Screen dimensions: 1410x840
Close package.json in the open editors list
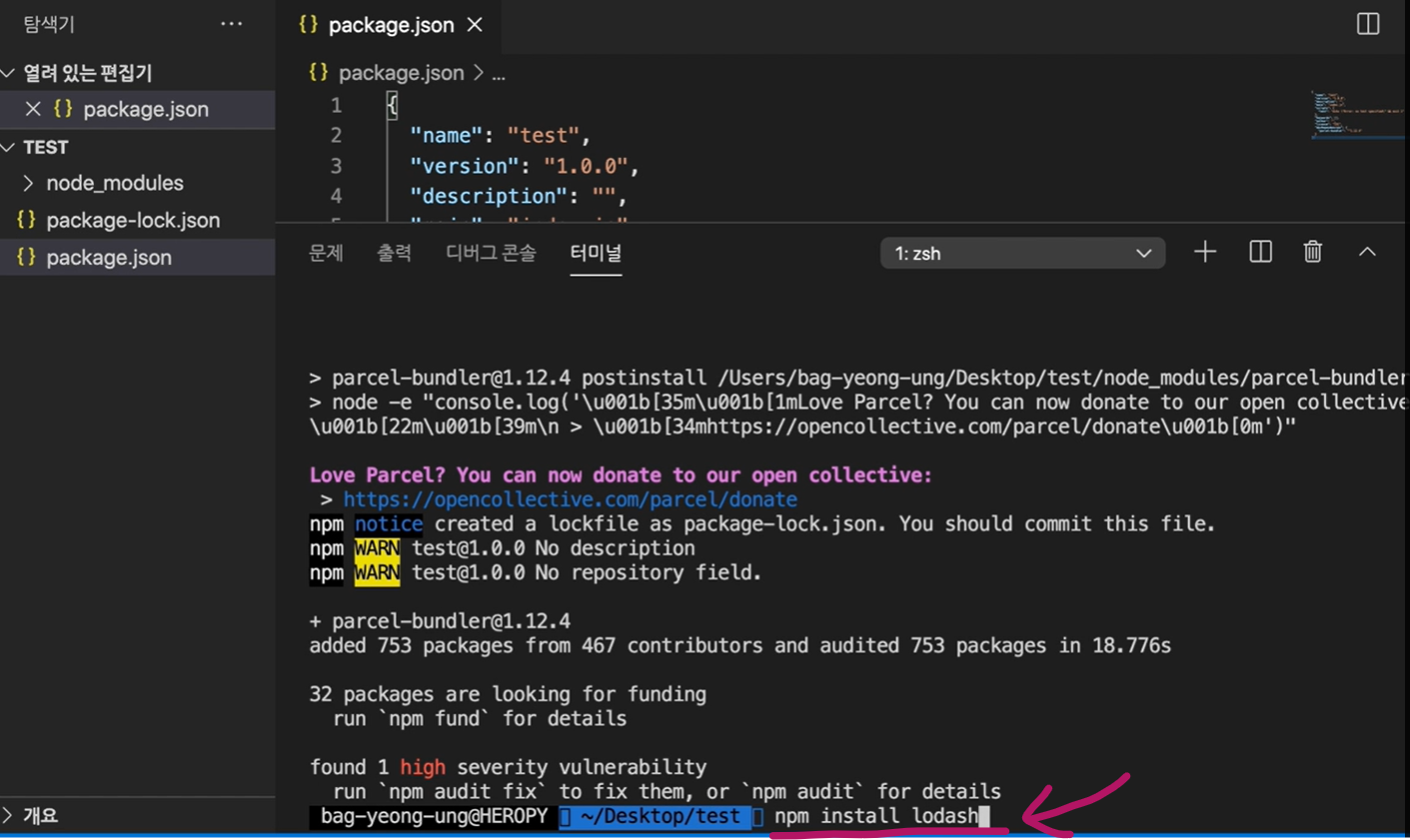pos(33,109)
